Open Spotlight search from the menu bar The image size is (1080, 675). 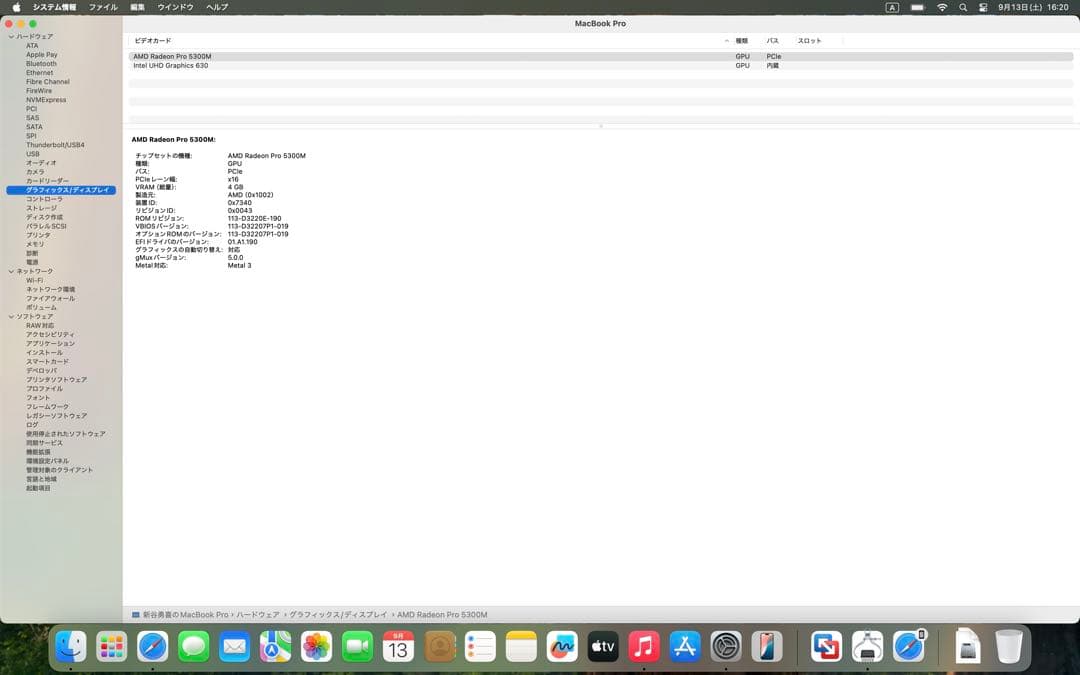[x=962, y=7]
